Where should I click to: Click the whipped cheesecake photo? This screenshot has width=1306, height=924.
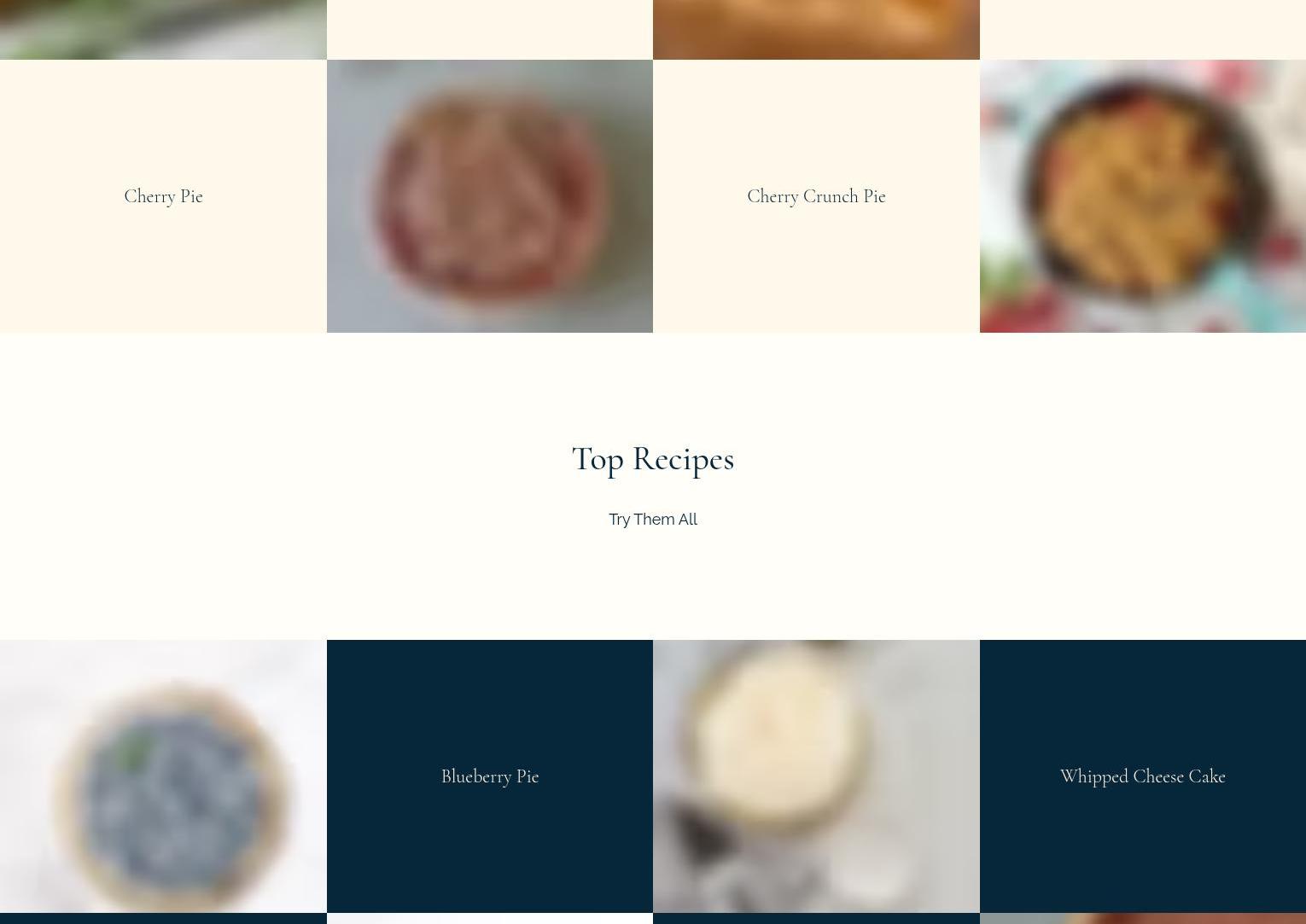pos(816,776)
